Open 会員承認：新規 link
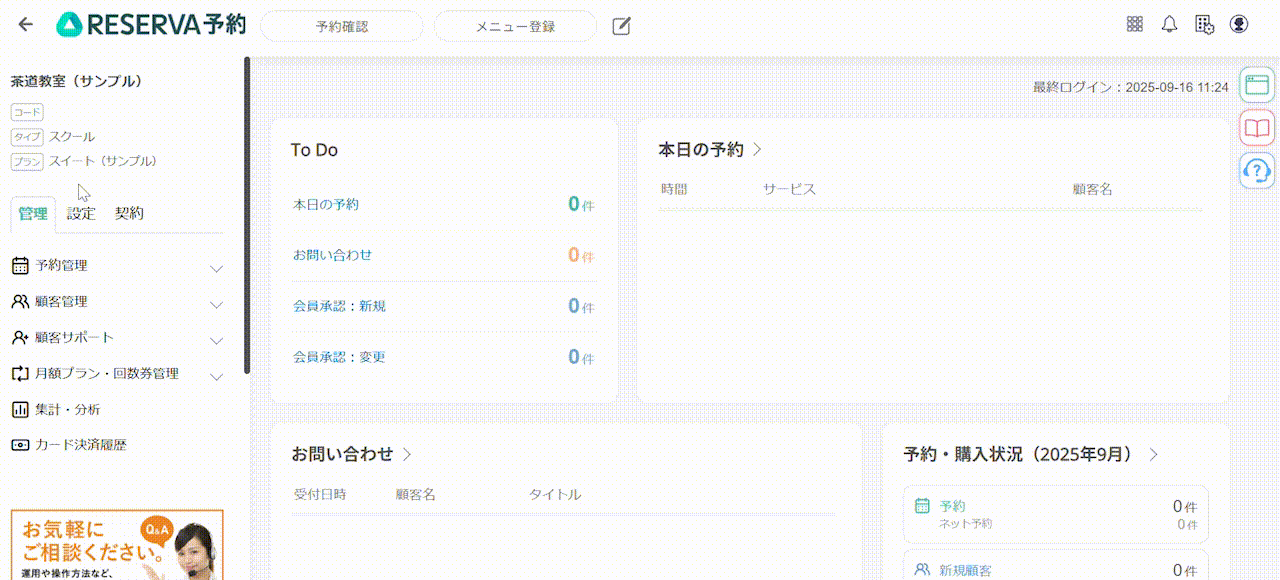This screenshot has width=1280, height=580. (x=339, y=306)
